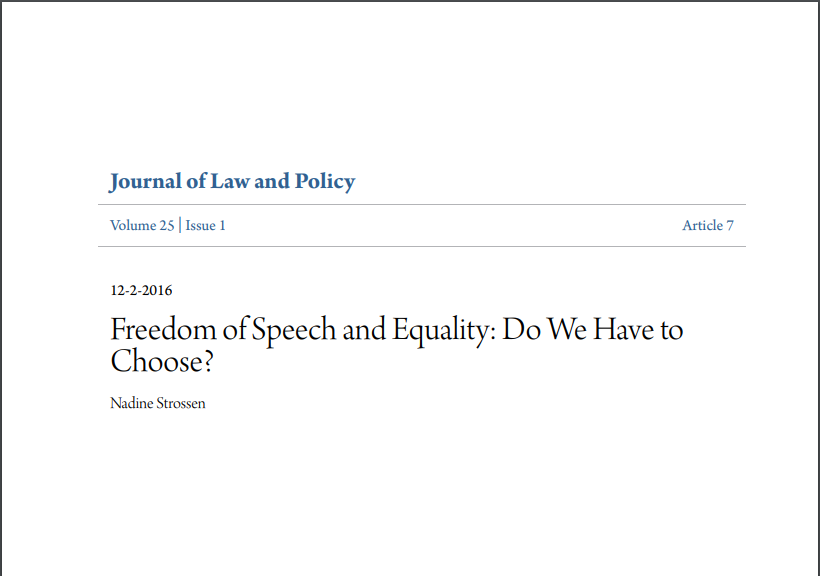
Task: Click the word Equality: in the title
Action: pos(444,331)
